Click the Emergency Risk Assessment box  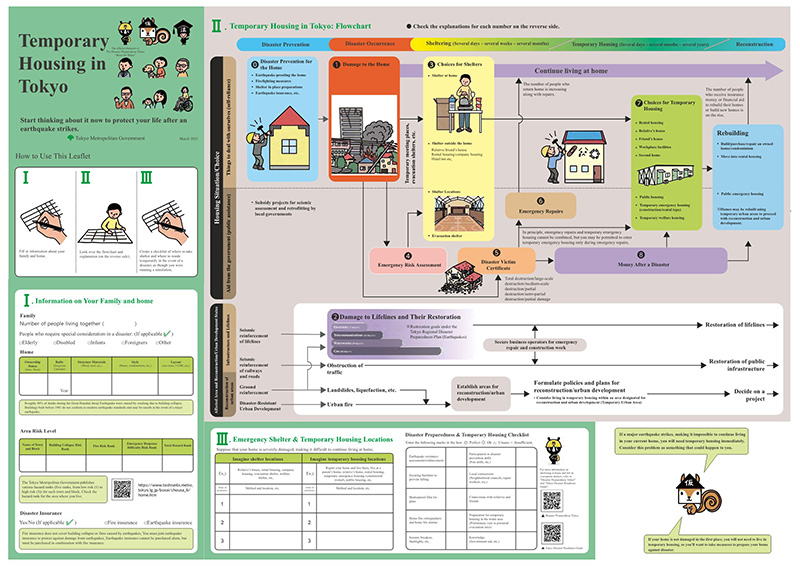408,260
